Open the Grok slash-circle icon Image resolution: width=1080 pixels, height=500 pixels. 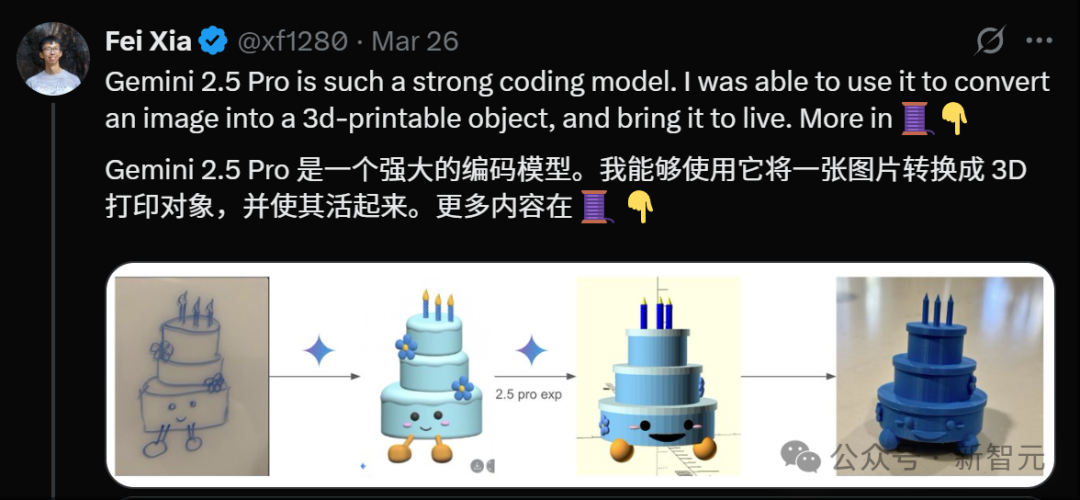point(990,41)
